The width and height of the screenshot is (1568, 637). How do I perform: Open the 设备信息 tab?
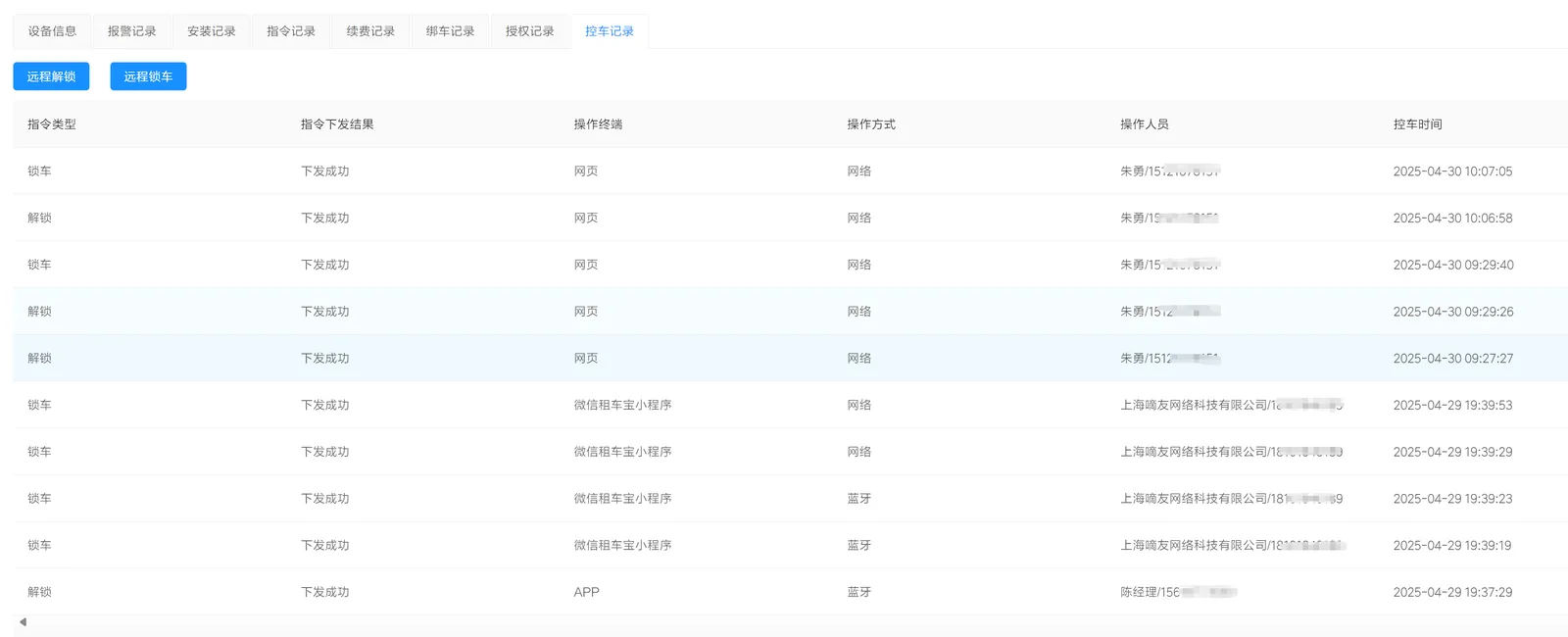52,31
